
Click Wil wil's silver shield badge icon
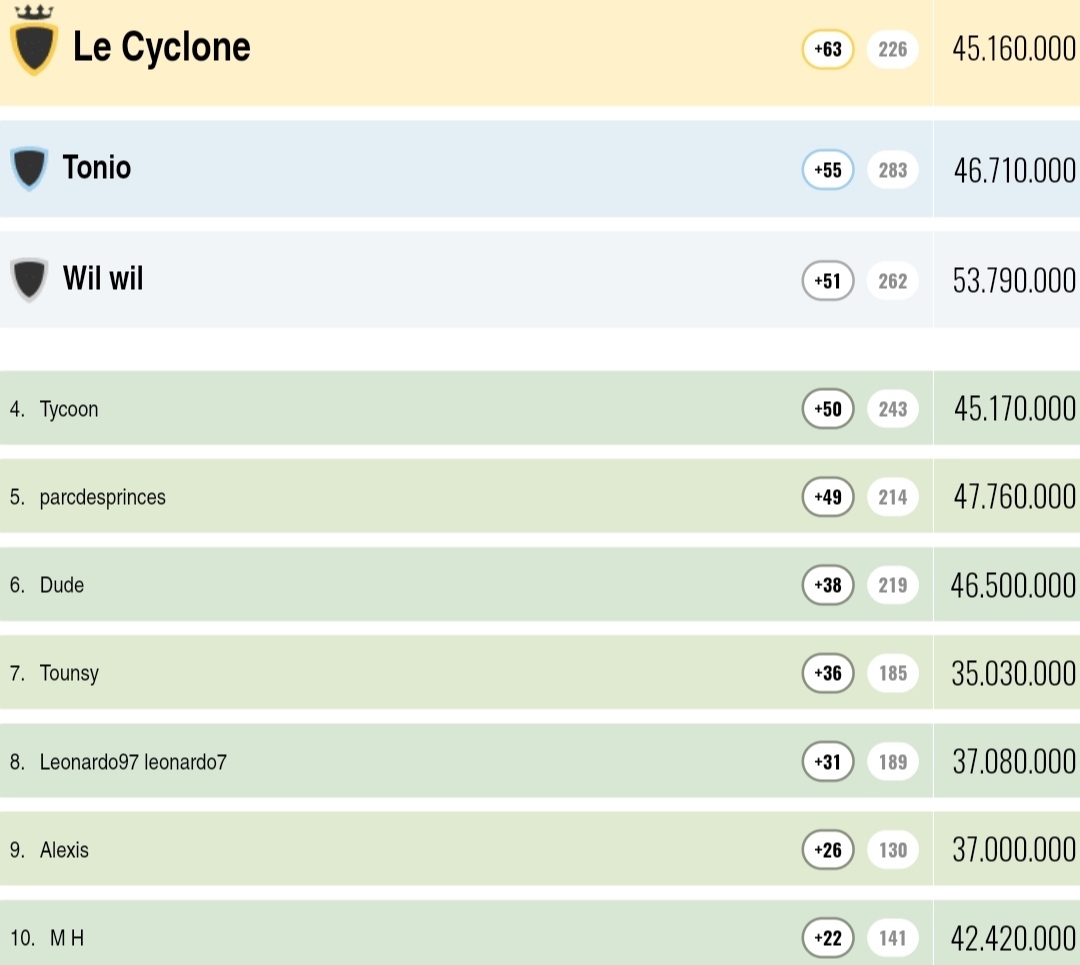click(29, 279)
